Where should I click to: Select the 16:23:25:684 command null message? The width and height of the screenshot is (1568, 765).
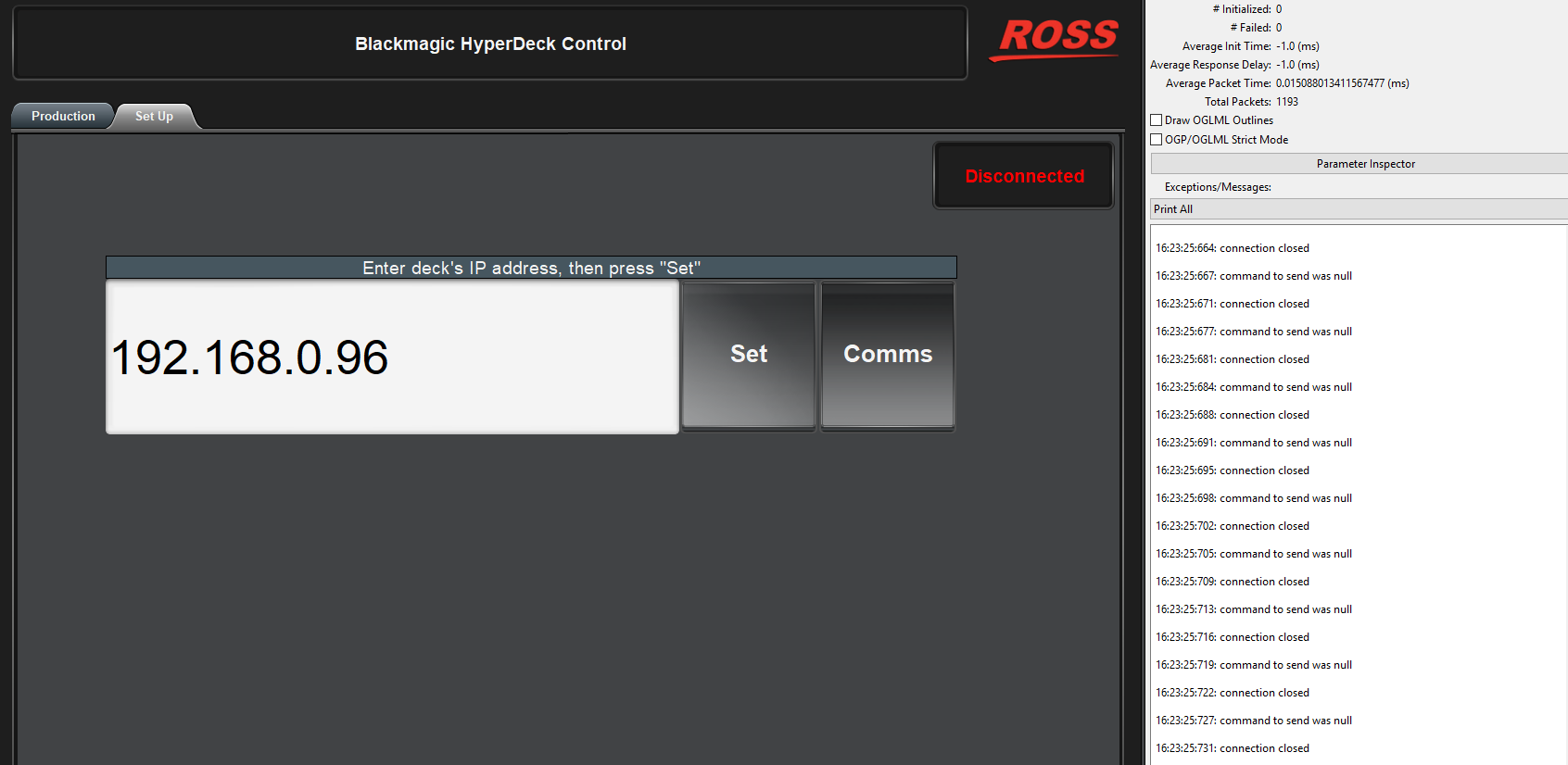(1254, 387)
